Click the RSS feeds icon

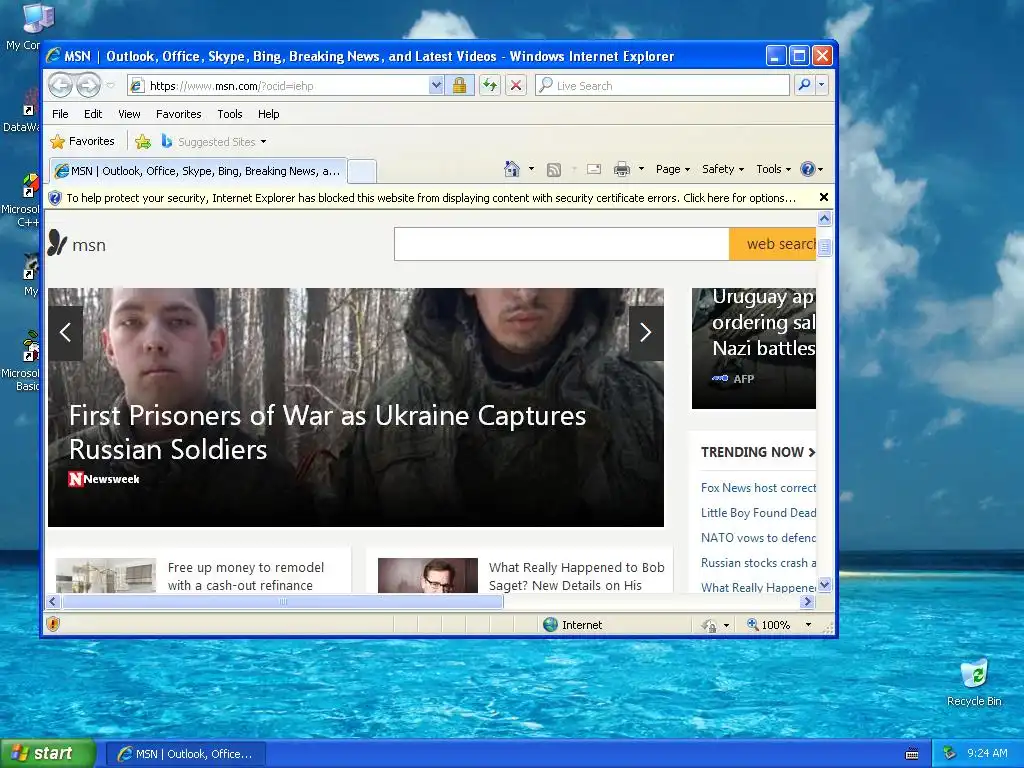click(554, 170)
